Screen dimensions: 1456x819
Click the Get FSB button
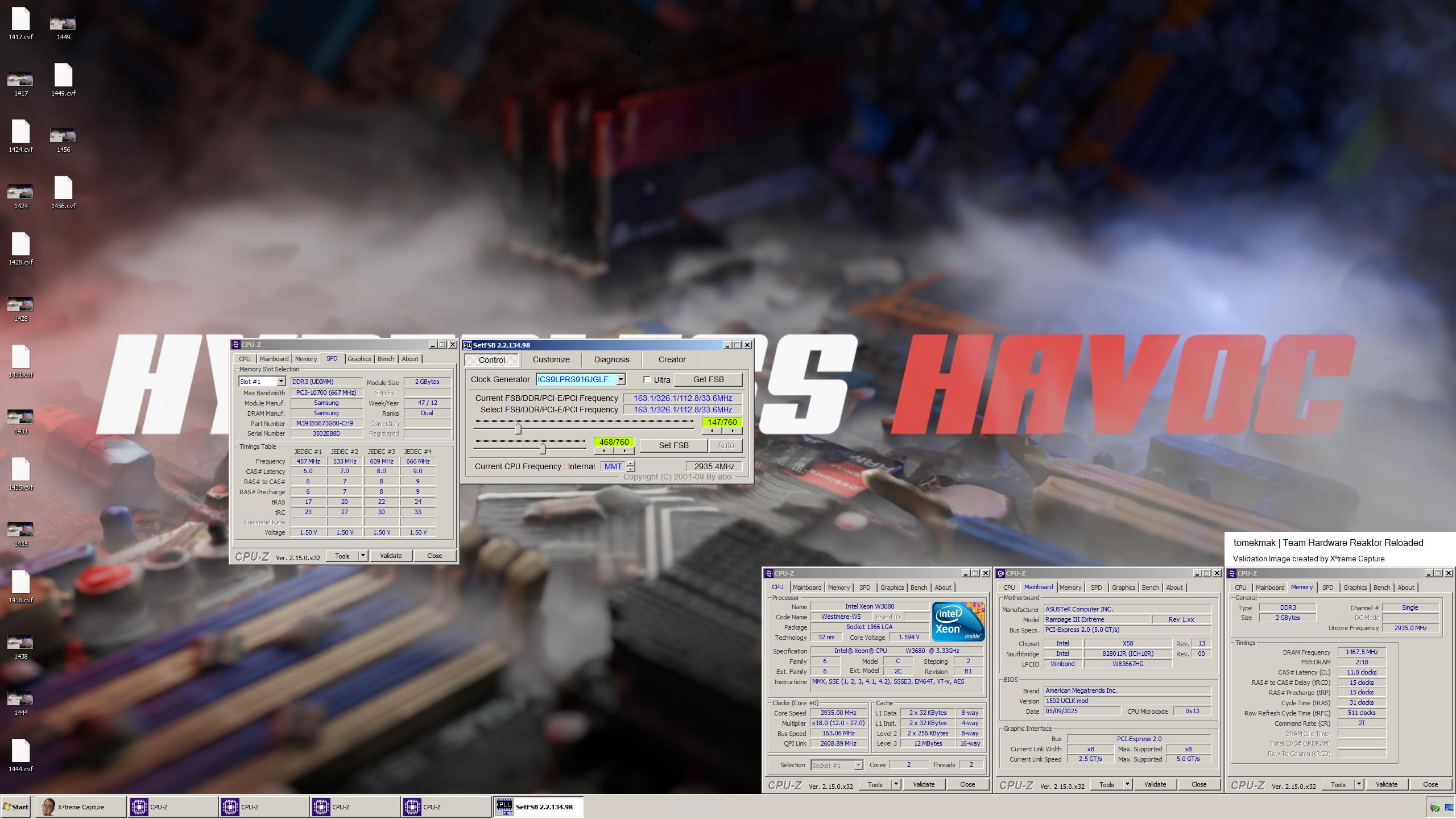click(x=708, y=379)
